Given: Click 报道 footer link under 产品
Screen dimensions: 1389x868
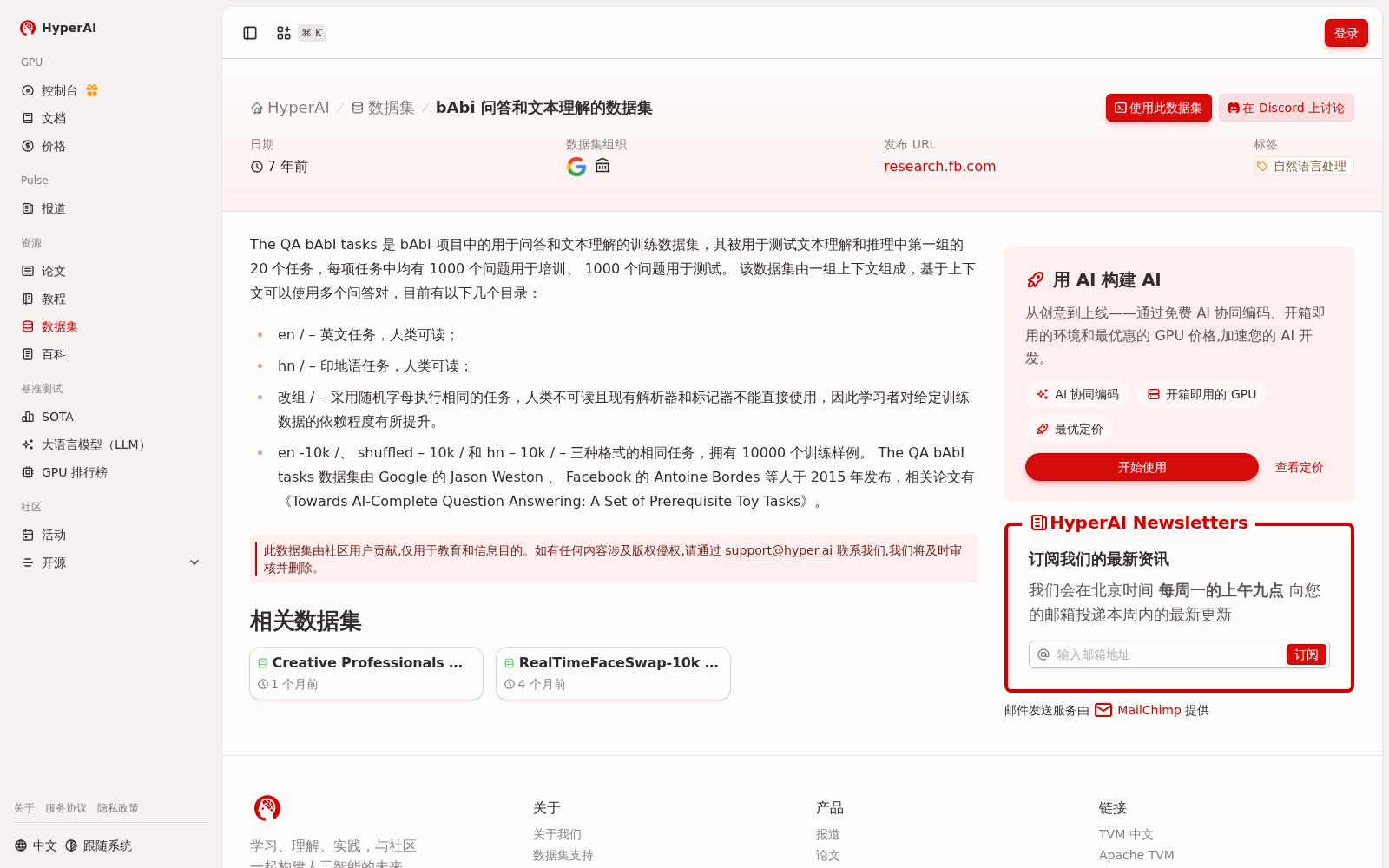Looking at the screenshot, I should tap(828, 834).
